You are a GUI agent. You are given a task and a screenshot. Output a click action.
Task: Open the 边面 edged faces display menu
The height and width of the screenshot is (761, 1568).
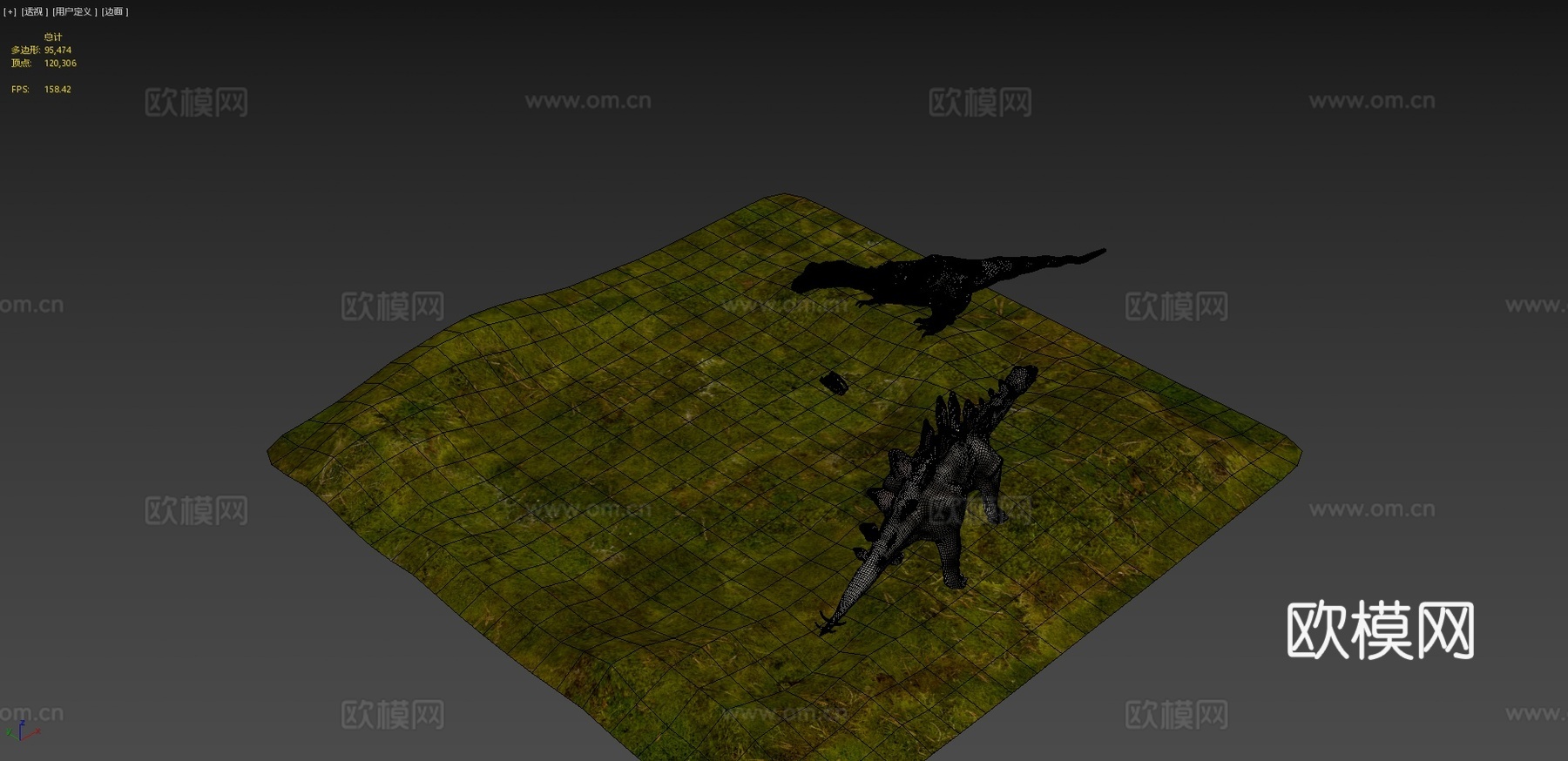point(115,11)
